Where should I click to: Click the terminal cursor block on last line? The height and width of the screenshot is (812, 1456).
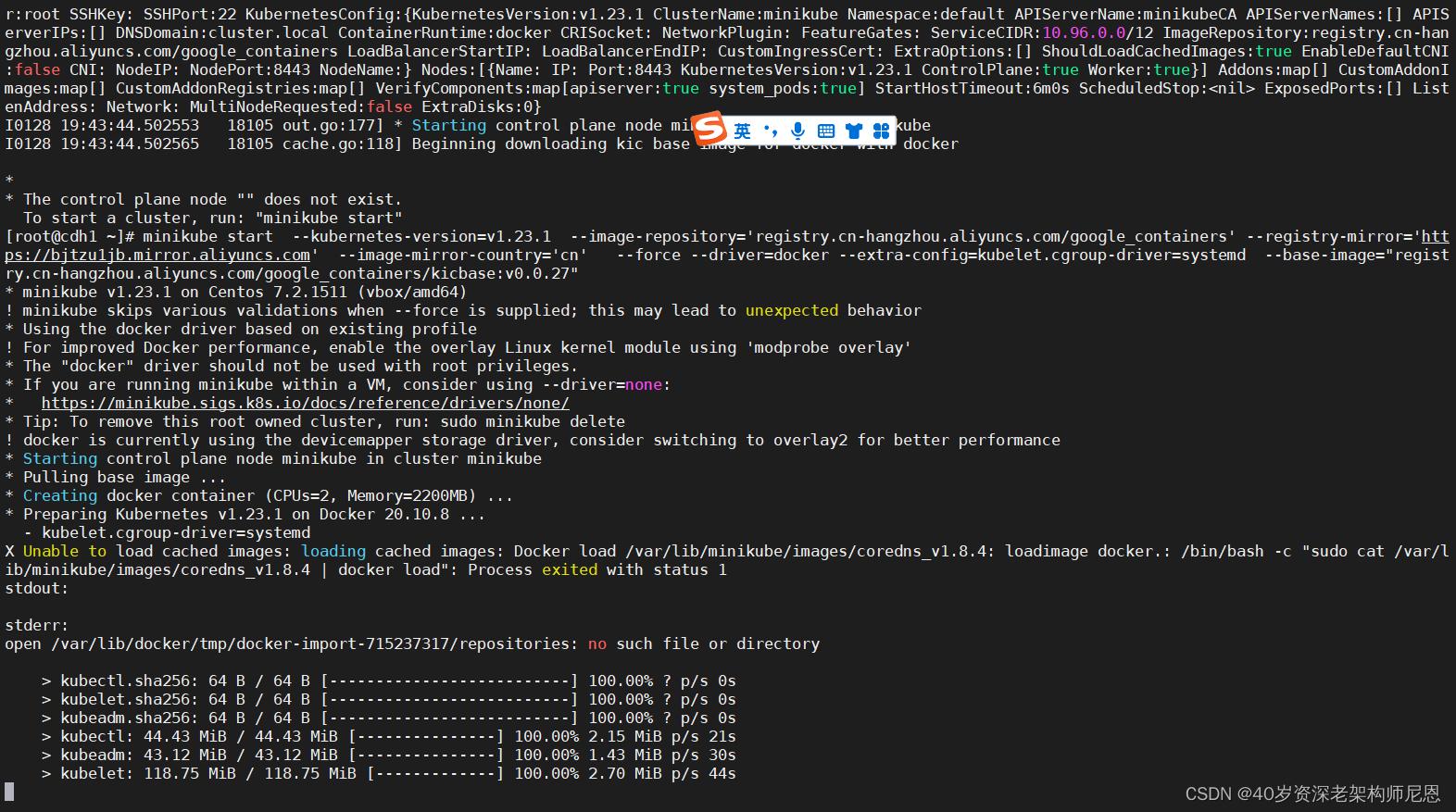(9, 791)
